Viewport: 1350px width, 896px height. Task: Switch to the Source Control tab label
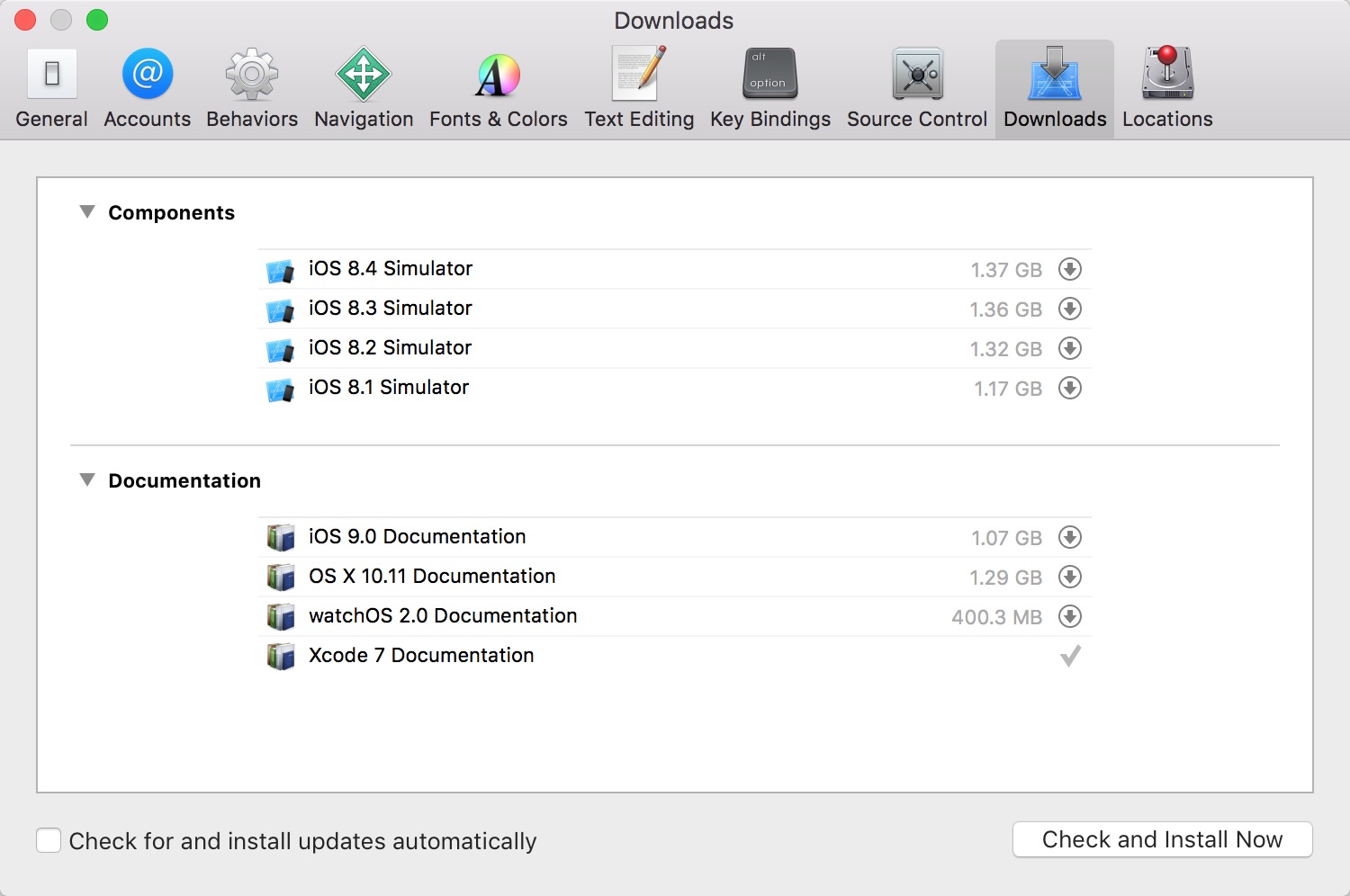[x=917, y=119]
